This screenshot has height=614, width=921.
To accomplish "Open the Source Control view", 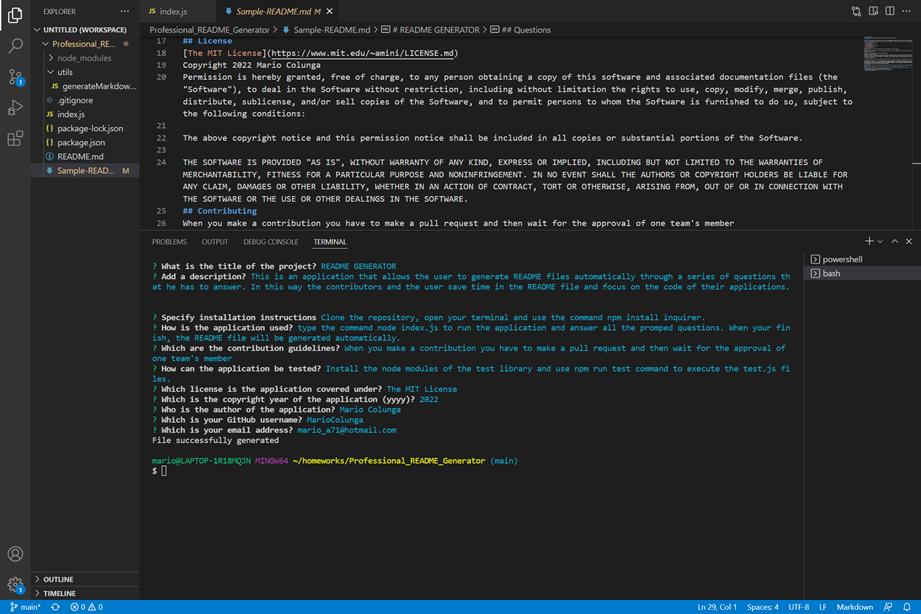I will (x=13, y=78).
